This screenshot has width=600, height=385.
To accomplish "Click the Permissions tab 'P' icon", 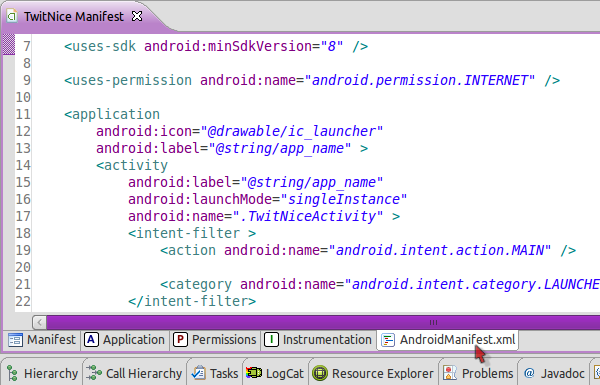I will tap(180, 340).
